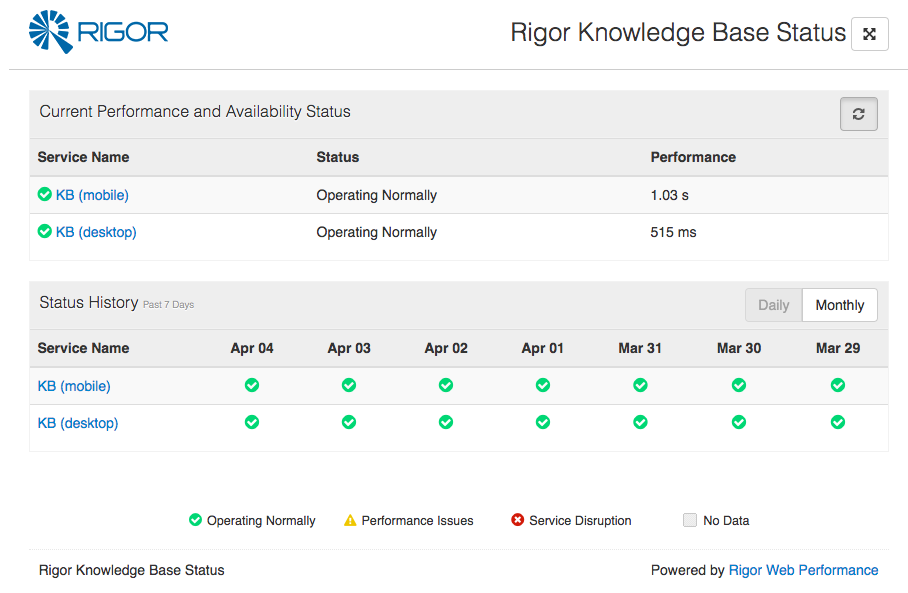
Task: Click the Apr 02 column header
Action: click(x=446, y=348)
